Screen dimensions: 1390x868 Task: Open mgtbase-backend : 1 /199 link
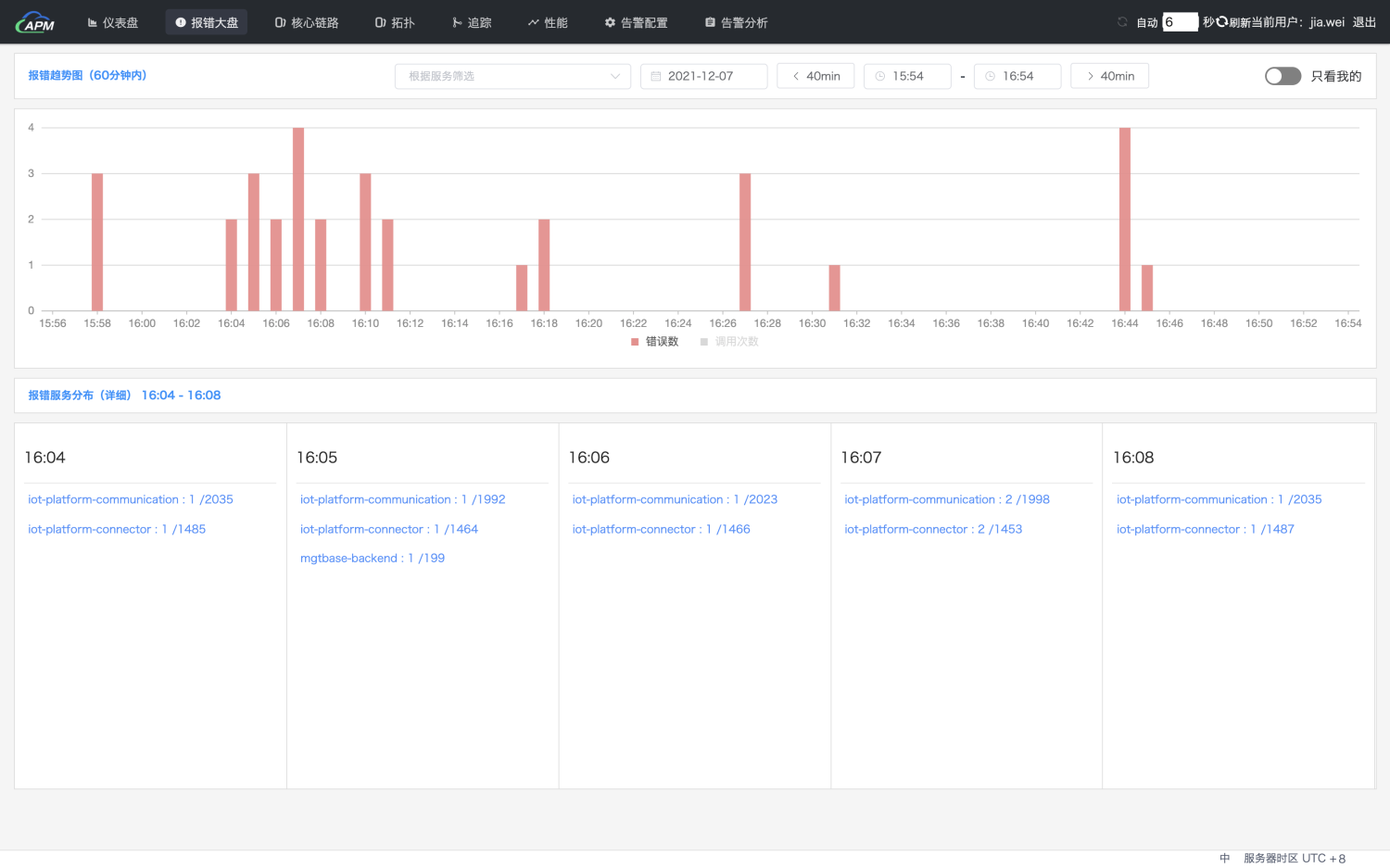point(373,558)
